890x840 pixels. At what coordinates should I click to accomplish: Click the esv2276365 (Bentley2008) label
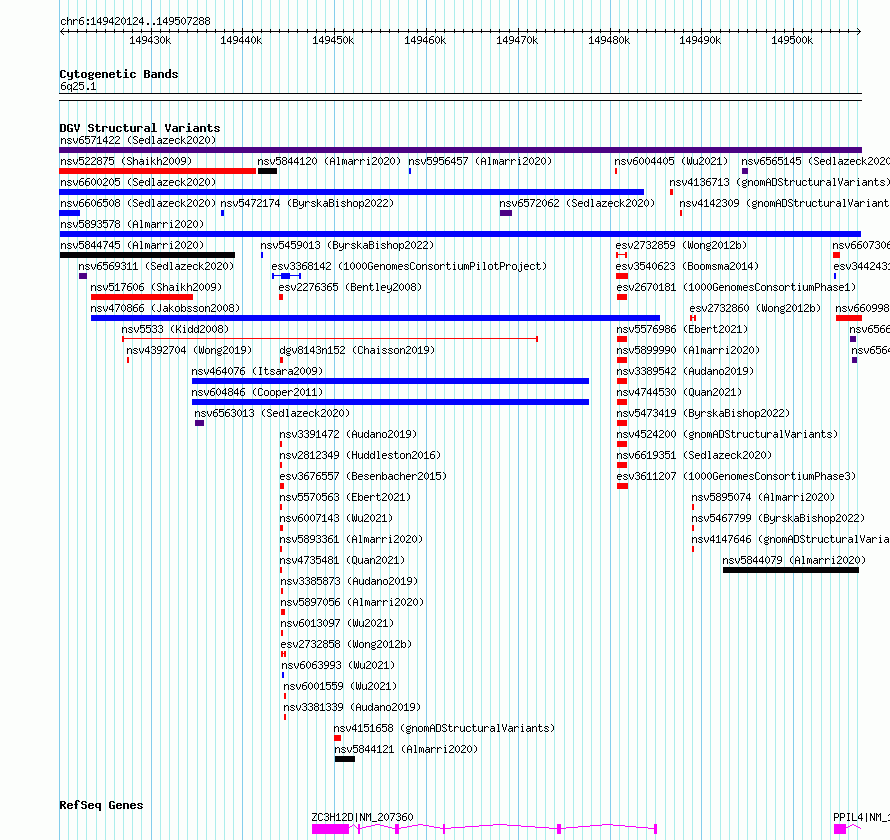pos(350,287)
